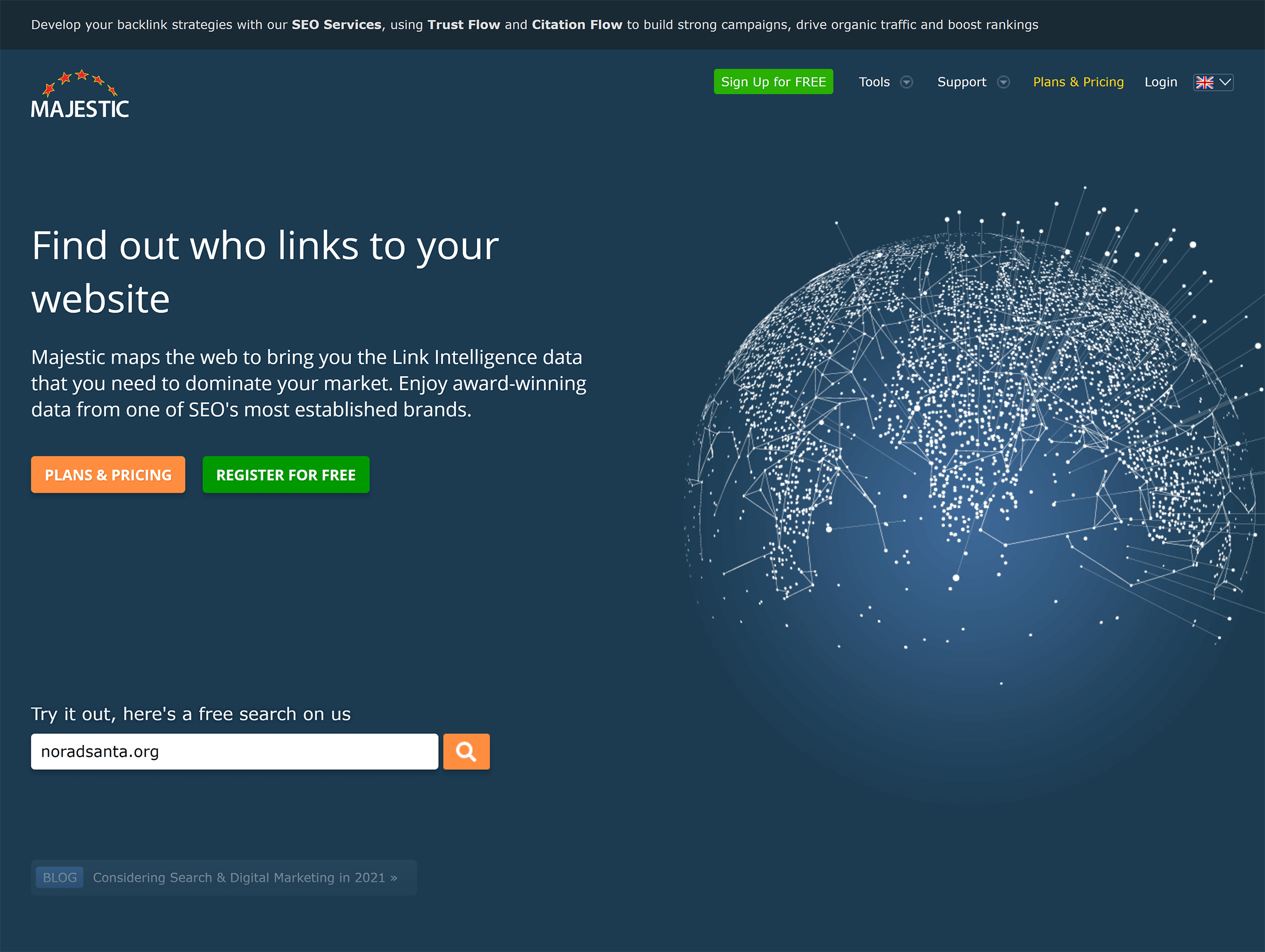The height and width of the screenshot is (952, 1265).
Task: Click the Citation Flow banner text
Action: pyautogui.click(x=576, y=25)
